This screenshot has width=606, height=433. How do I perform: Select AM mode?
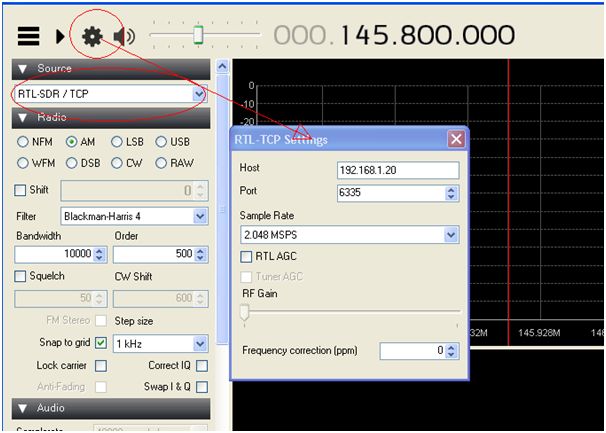click(x=71, y=142)
